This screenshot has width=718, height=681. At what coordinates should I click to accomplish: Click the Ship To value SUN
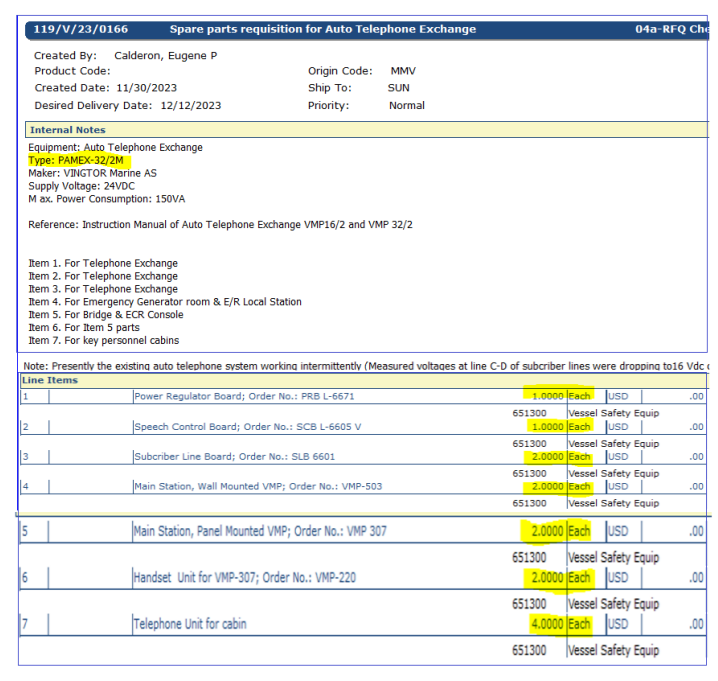click(398, 88)
